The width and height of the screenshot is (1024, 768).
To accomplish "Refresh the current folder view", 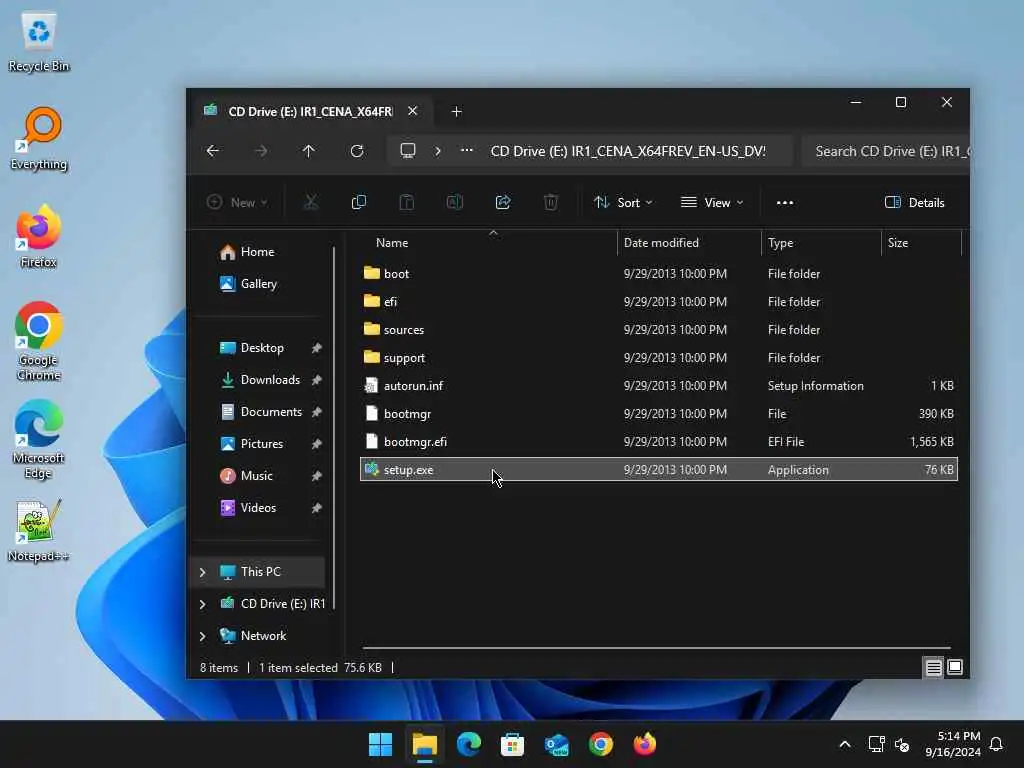I will [x=357, y=151].
